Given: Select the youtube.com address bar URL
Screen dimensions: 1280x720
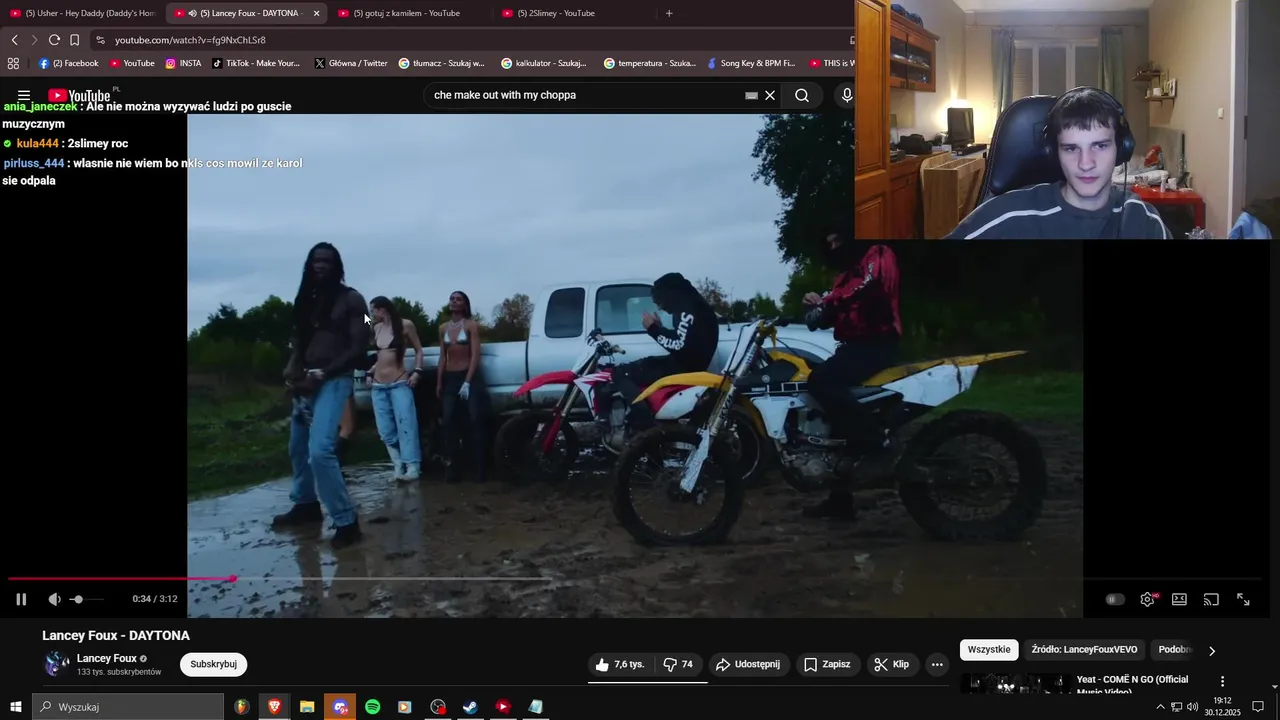Looking at the screenshot, I should [190, 40].
